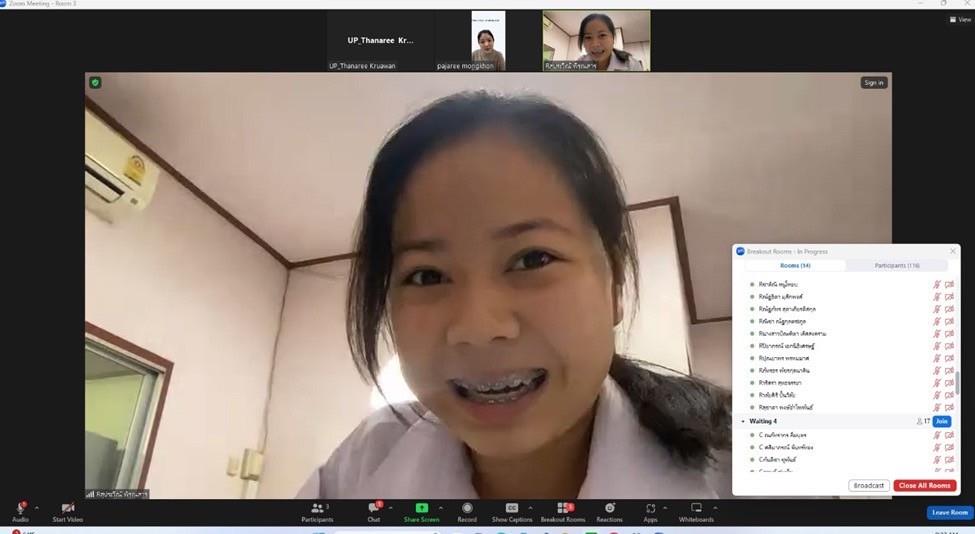Click the Breakout Rooms list scrollbar
Image resolution: width=975 pixels, height=534 pixels.
(958, 382)
